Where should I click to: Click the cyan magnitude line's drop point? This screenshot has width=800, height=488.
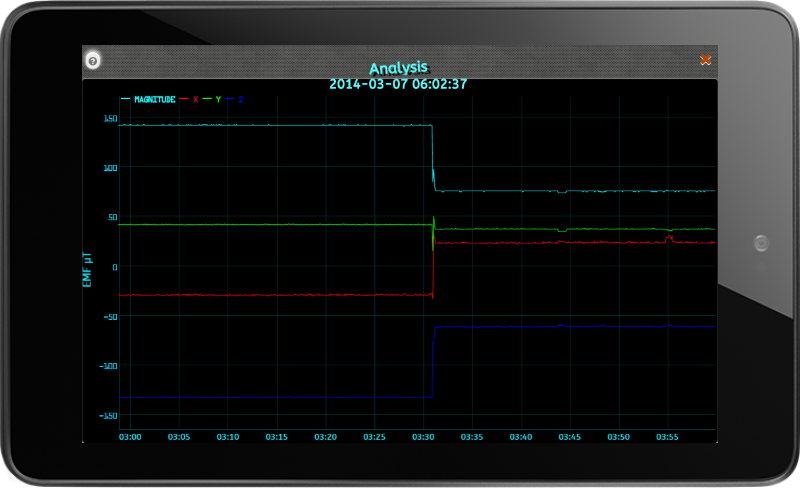433,158
